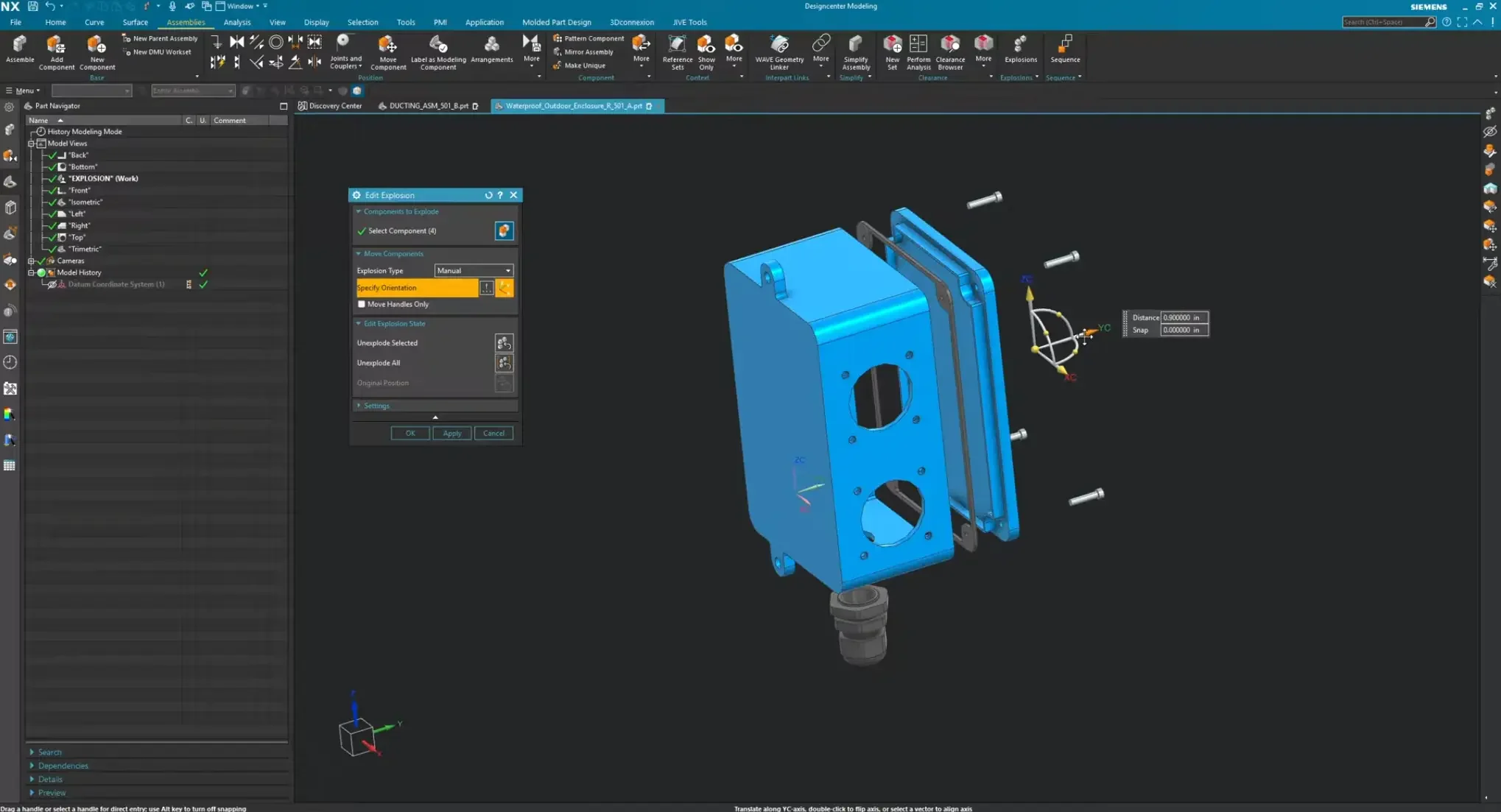Click the Make Unique command
Screen dimensions: 1501x812
578,66
